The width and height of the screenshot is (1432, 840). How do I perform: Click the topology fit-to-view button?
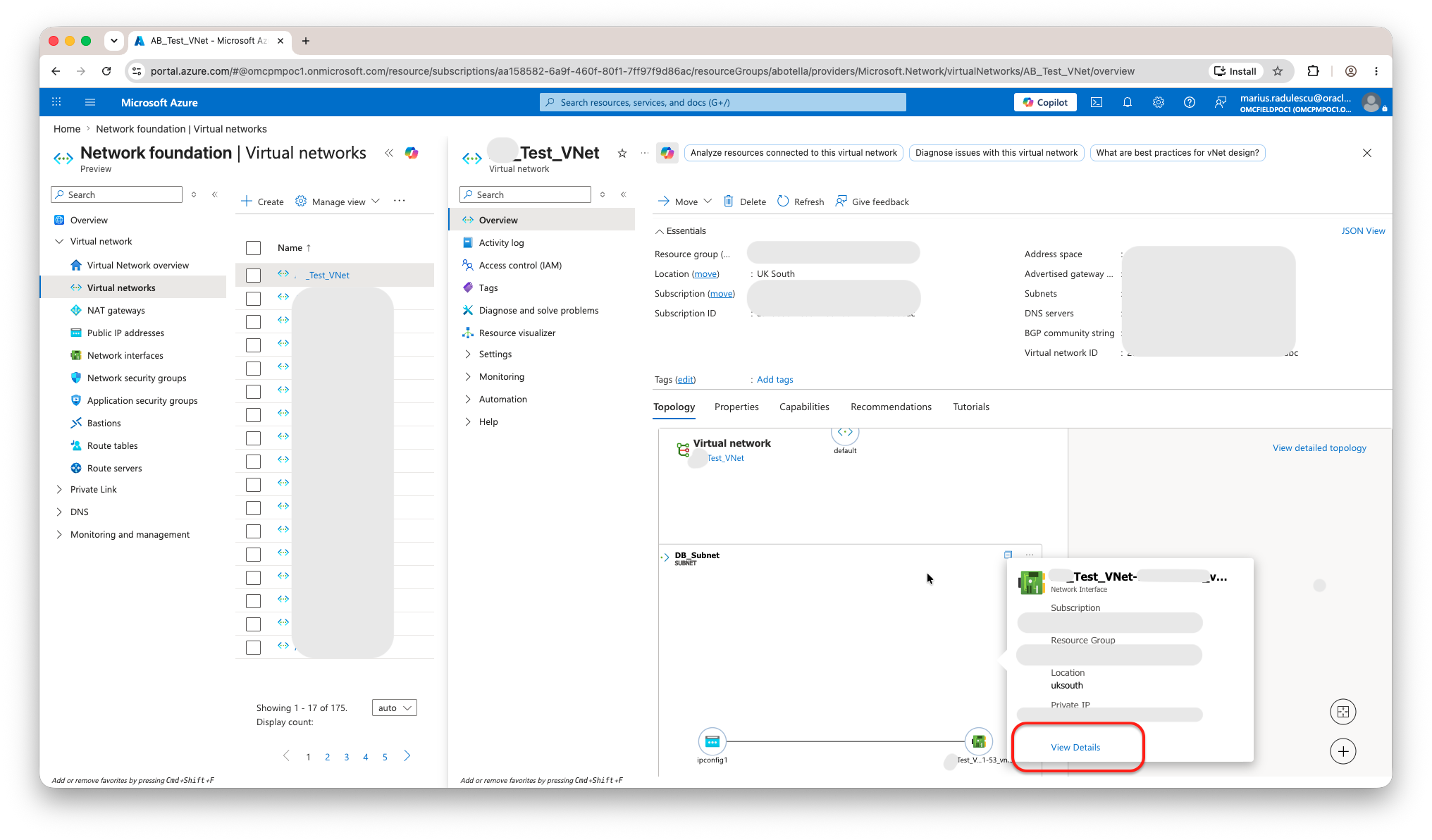pos(1343,712)
